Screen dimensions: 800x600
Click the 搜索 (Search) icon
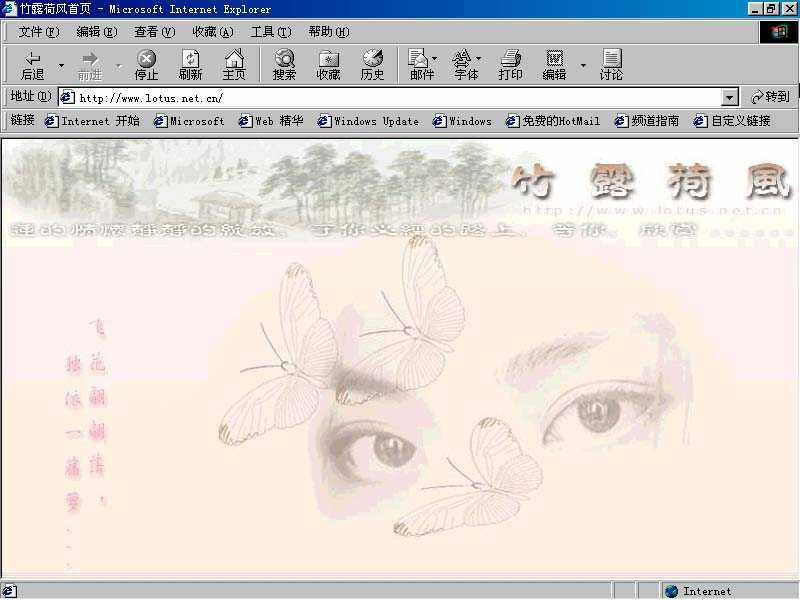[284, 63]
